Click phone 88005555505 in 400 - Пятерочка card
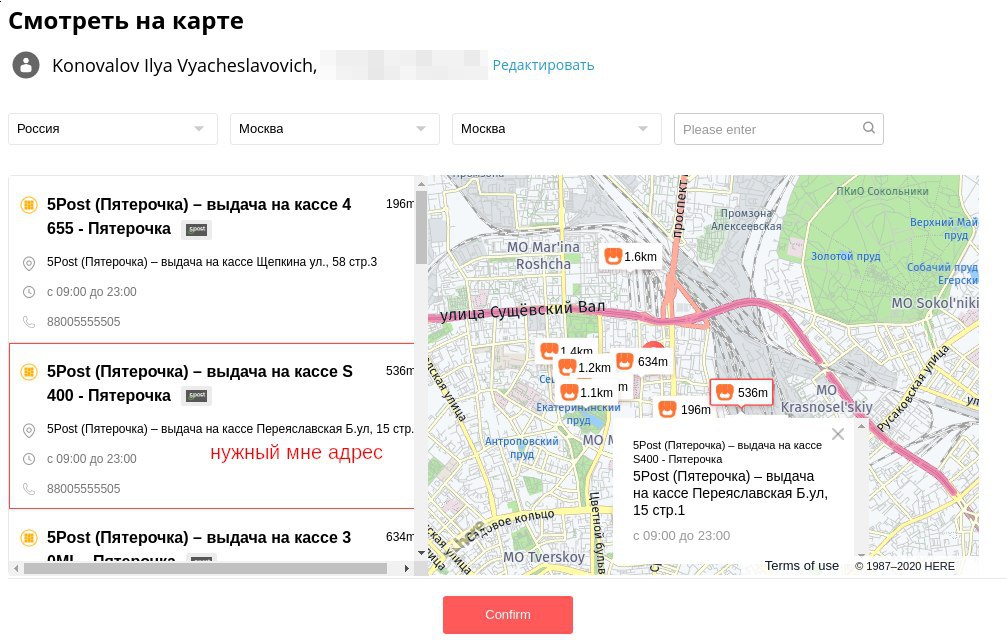 [x=83, y=489]
